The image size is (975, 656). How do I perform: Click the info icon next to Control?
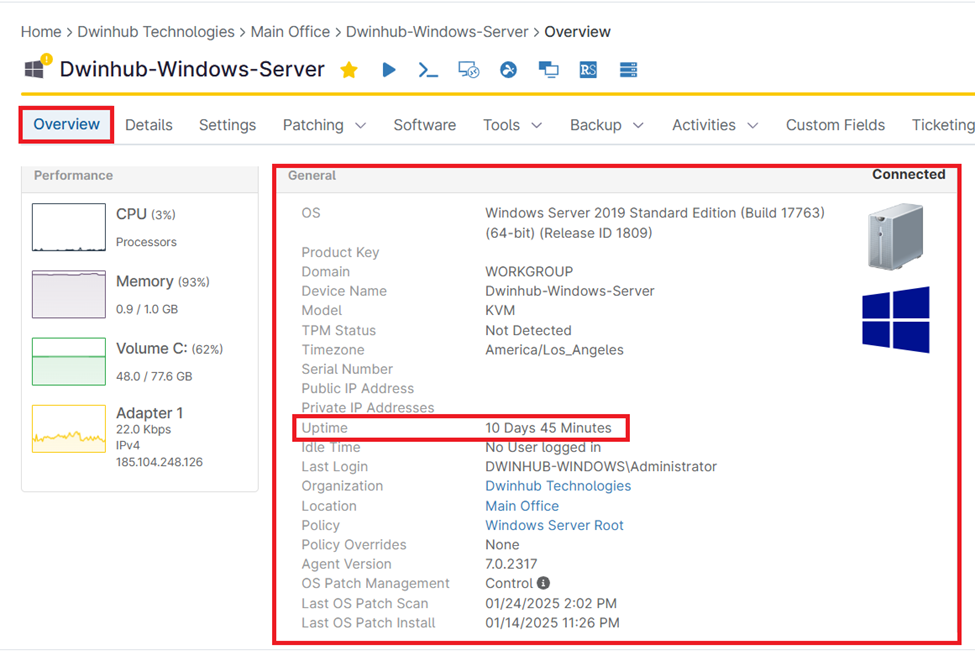pyautogui.click(x=543, y=583)
